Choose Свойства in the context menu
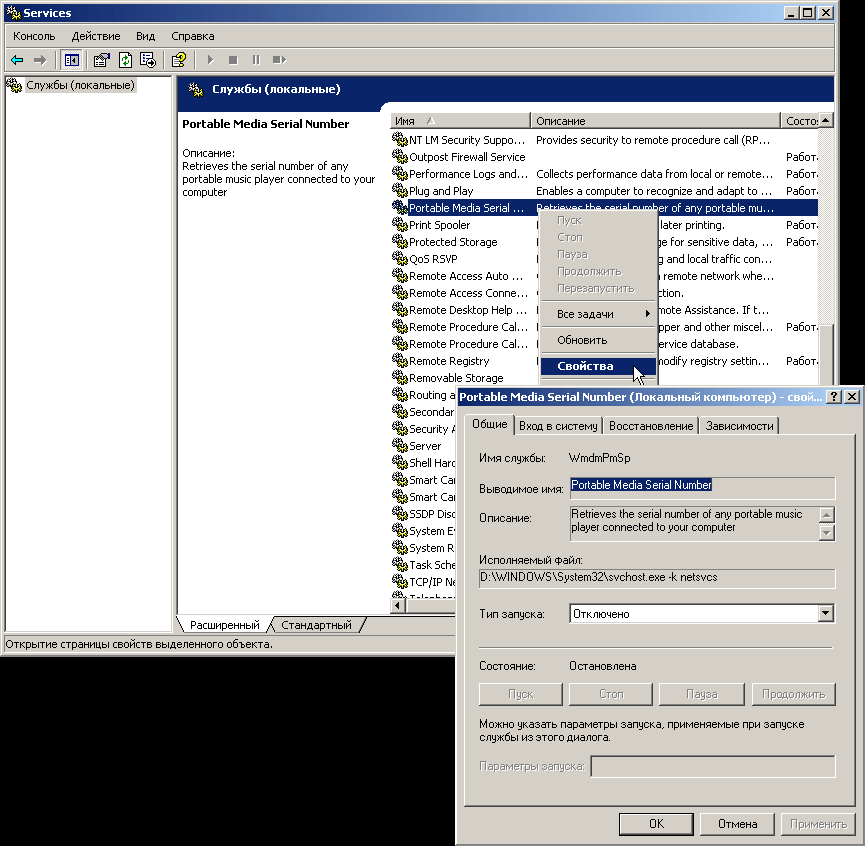The image size is (865, 846). click(598, 366)
